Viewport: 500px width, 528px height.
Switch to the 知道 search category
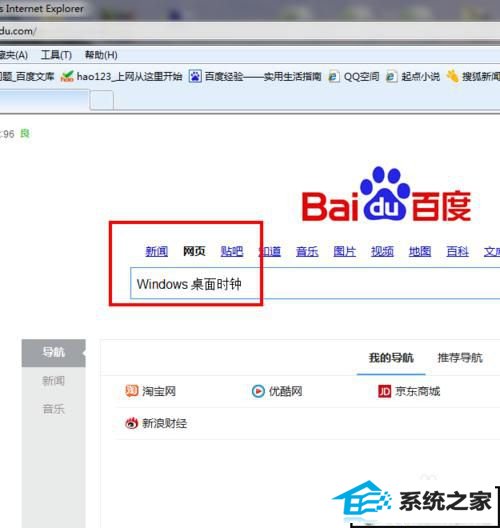270,251
